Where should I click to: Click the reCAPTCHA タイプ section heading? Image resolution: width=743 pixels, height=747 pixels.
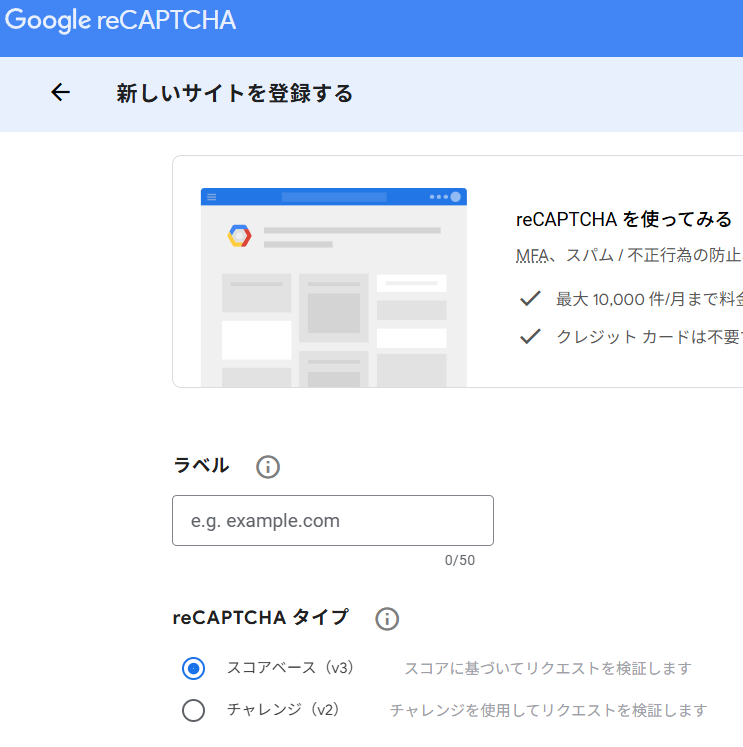[x=261, y=618]
